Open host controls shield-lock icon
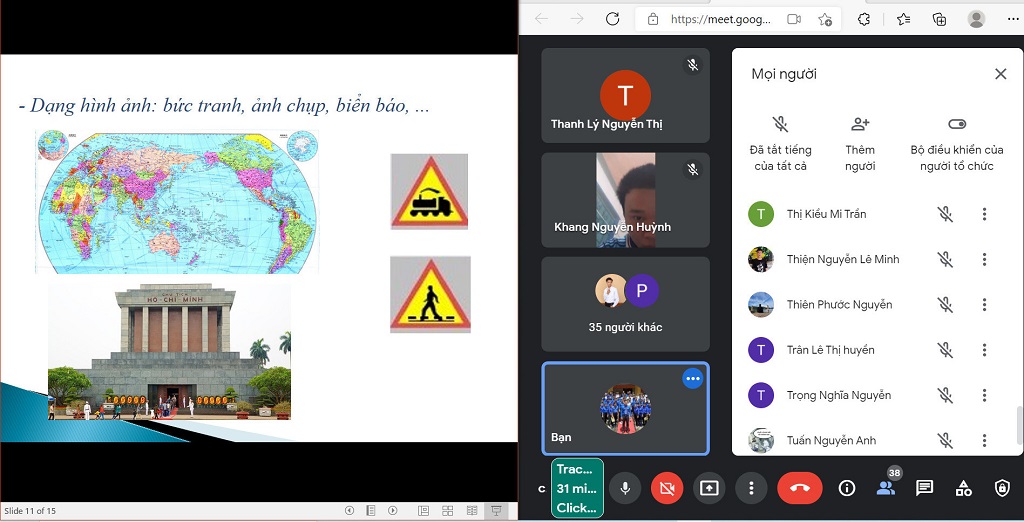Viewport: 1024px width, 522px height. (1001, 488)
